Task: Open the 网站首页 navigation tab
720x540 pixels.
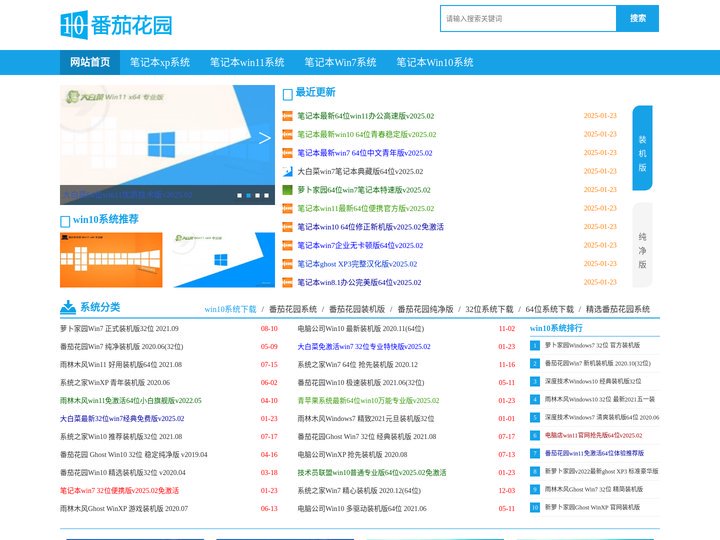Action: pos(90,62)
